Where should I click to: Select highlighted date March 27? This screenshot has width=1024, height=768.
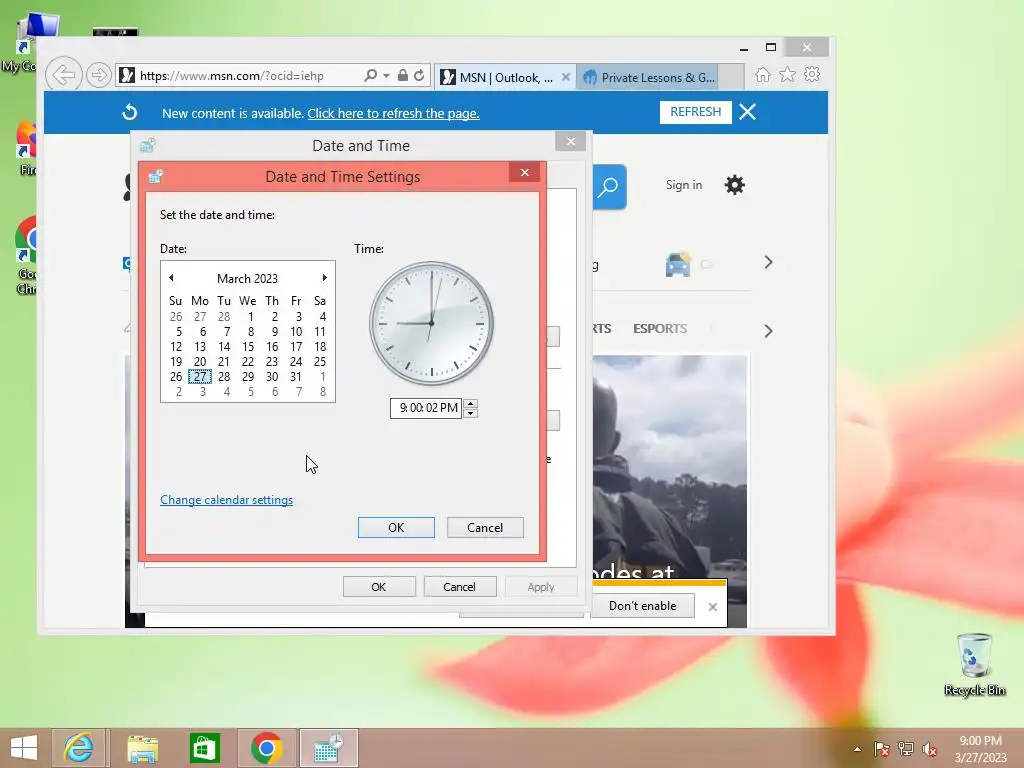[x=200, y=377]
